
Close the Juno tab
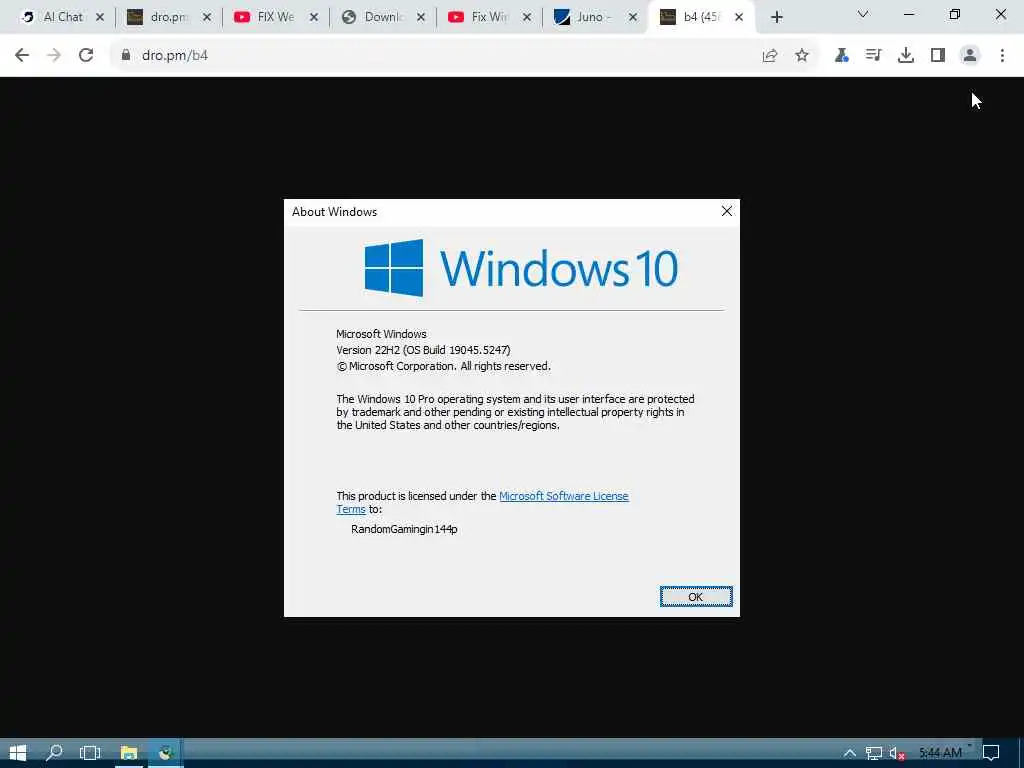pyautogui.click(x=633, y=18)
